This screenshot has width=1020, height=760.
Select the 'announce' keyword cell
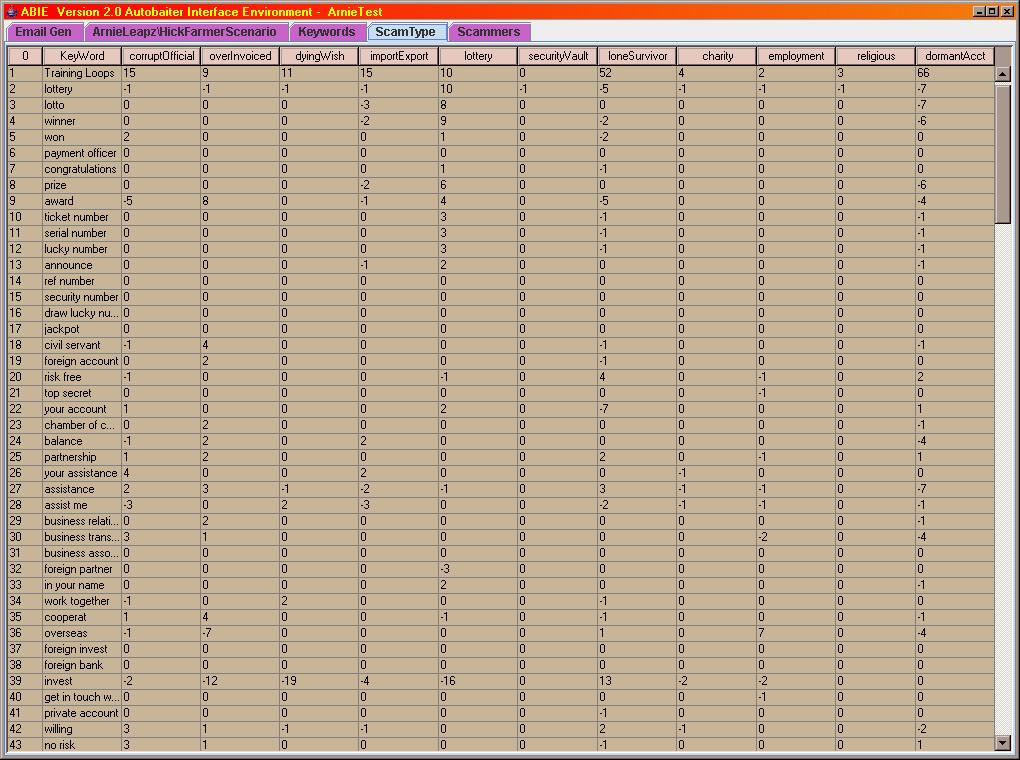coord(82,265)
